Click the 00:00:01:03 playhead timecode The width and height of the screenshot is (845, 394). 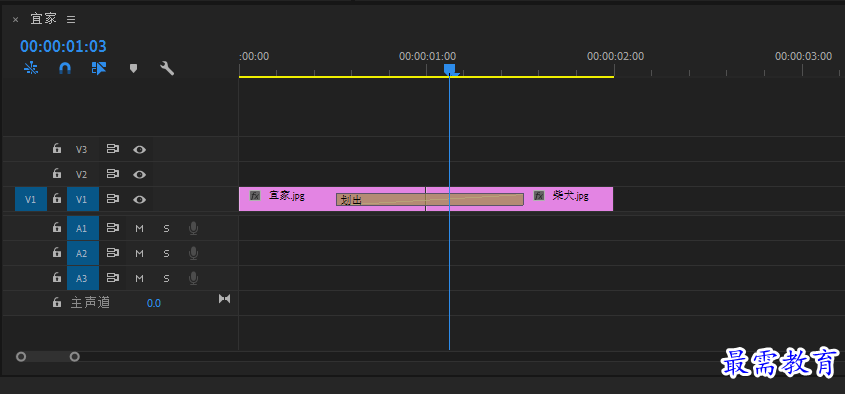click(x=63, y=46)
